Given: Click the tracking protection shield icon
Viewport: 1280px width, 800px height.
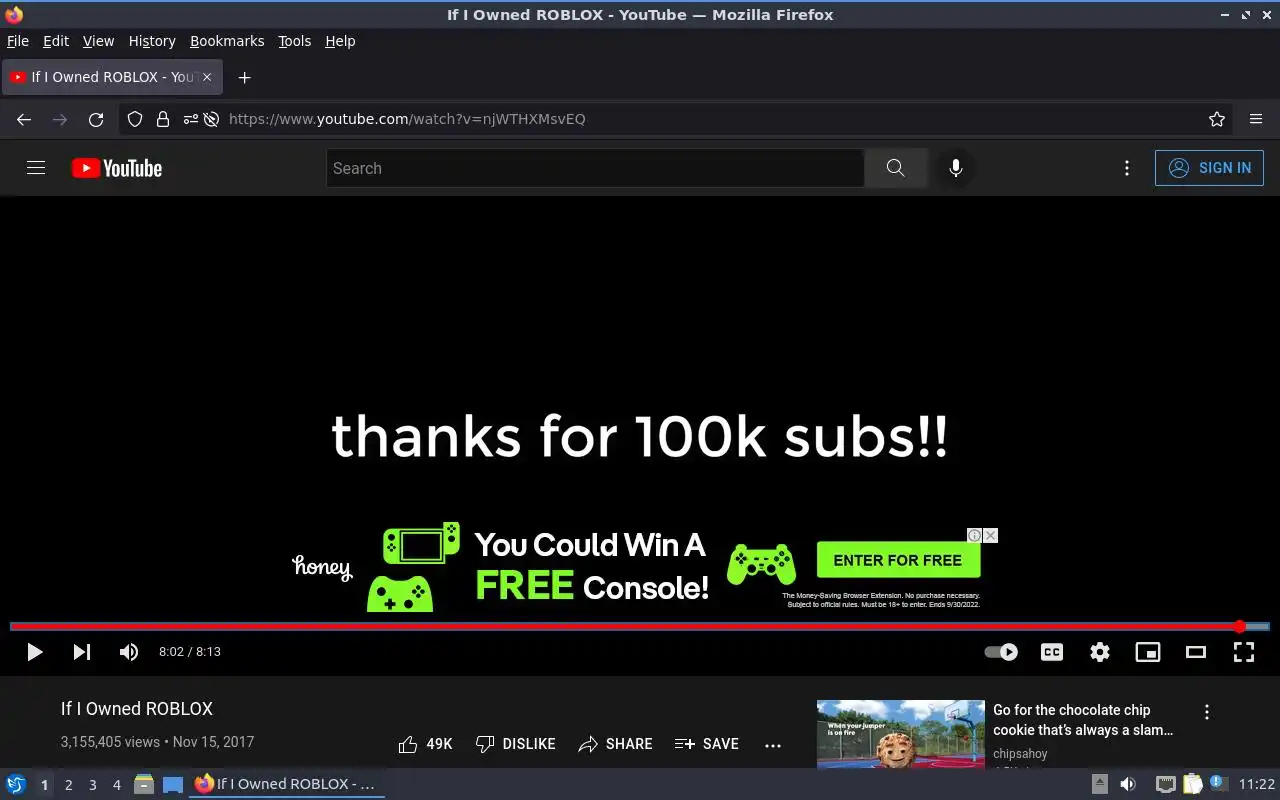Looking at the screenshot, I should 135,119.
